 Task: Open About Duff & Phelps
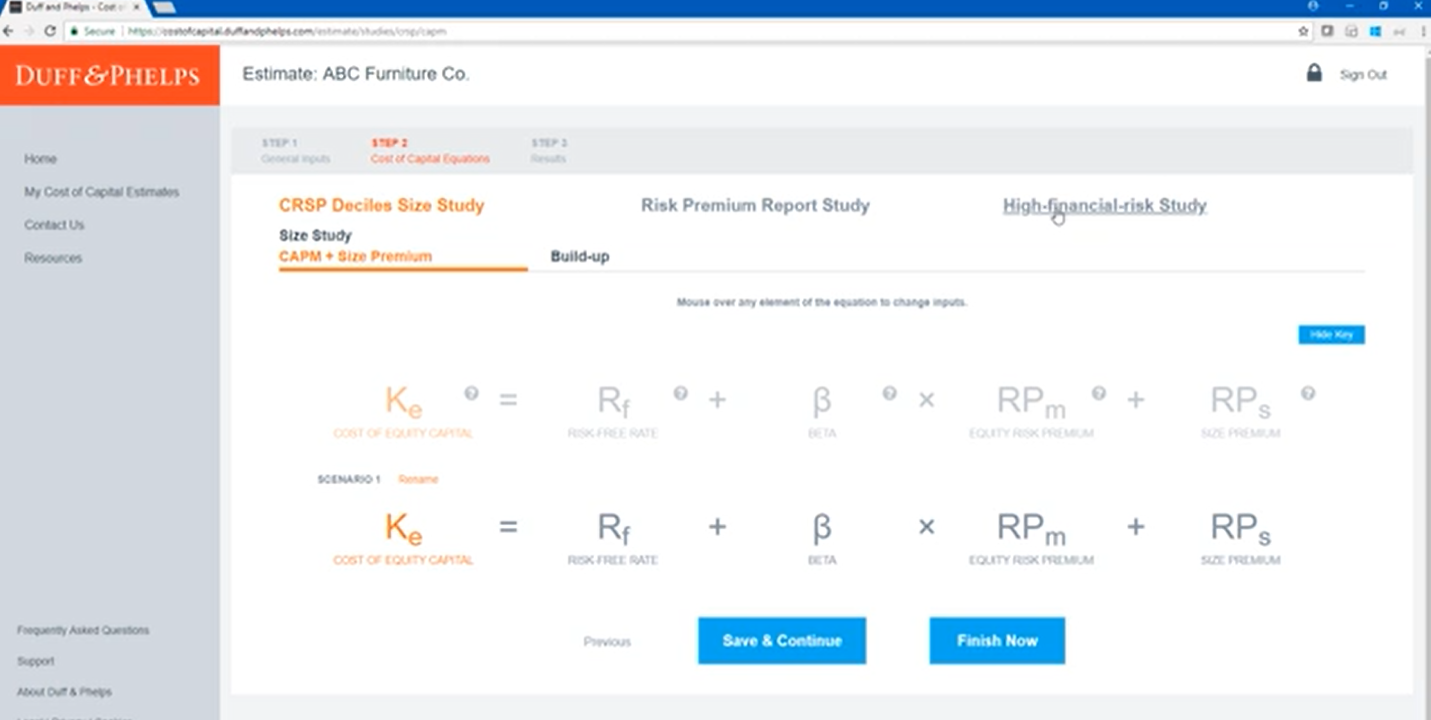coord(64,692)
